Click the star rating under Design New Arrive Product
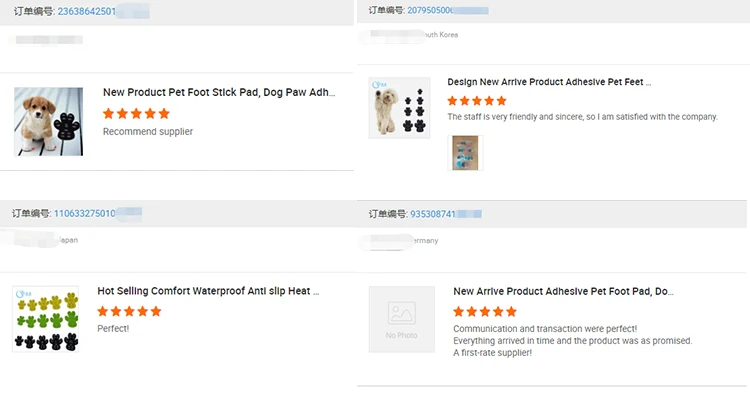The image size is (750, 400). (x=477, y=101)
